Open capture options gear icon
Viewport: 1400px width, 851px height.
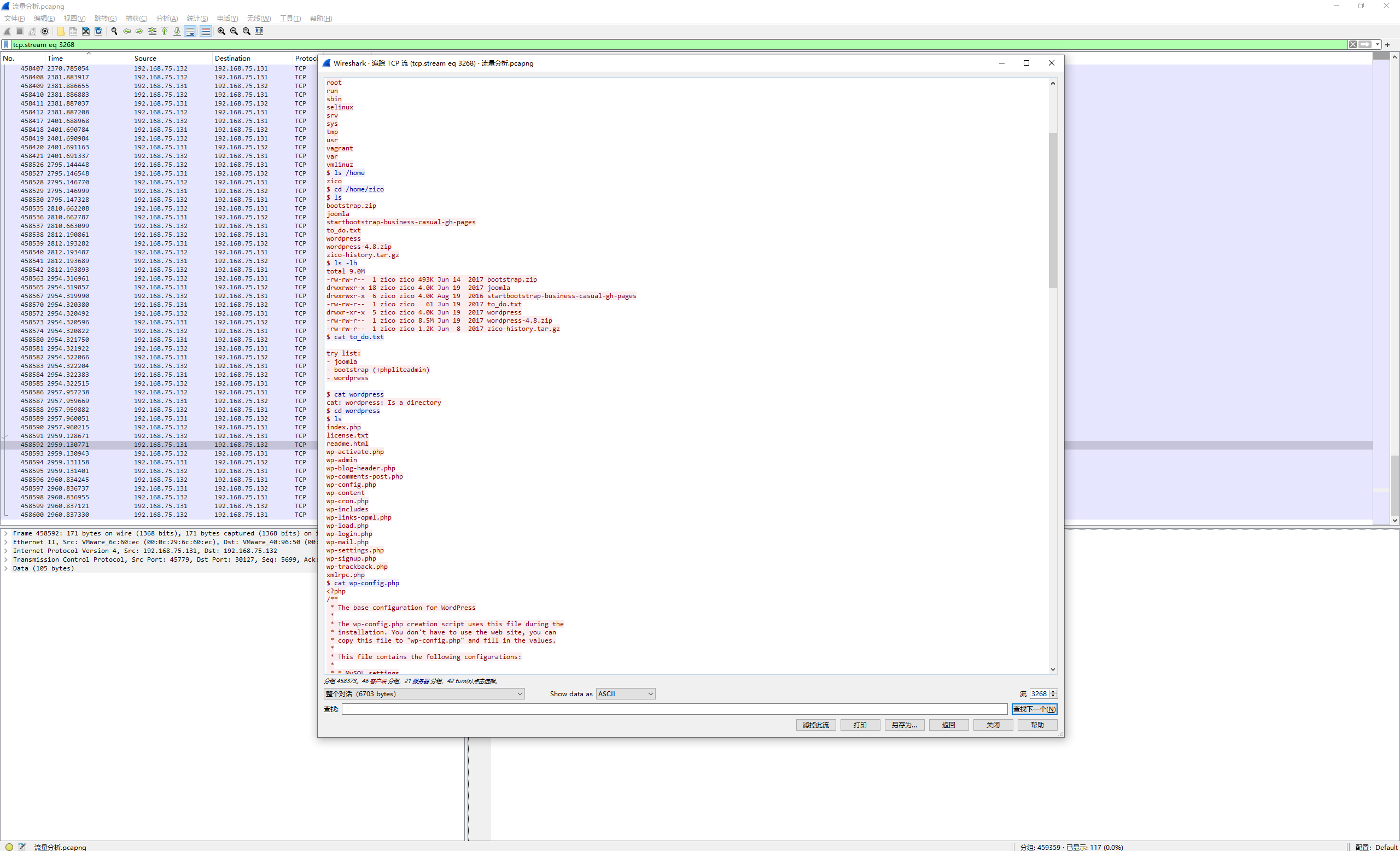coord(45,31)
